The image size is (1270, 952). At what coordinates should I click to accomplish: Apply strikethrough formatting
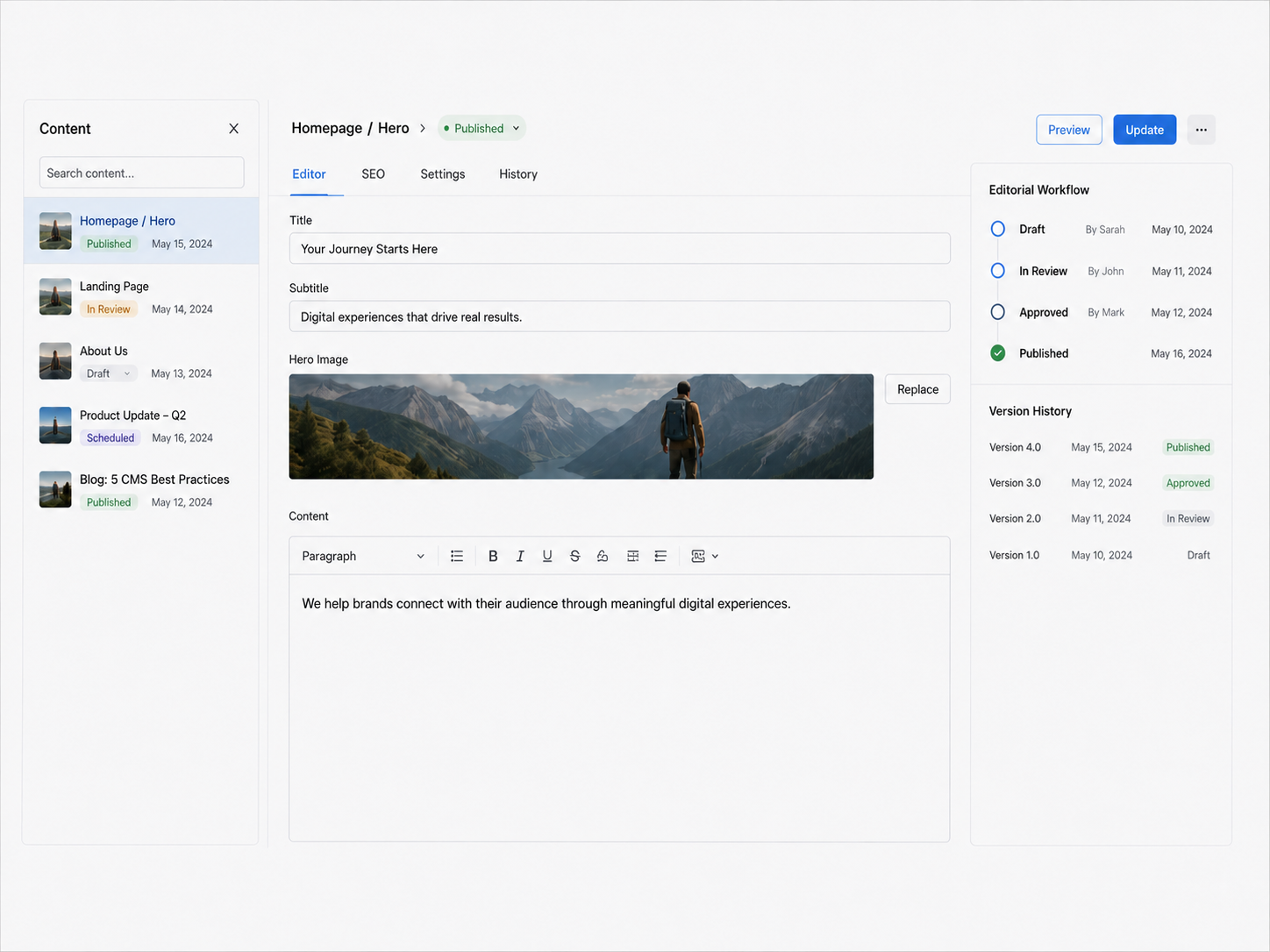pyautogui.click(x=574, y=556)
